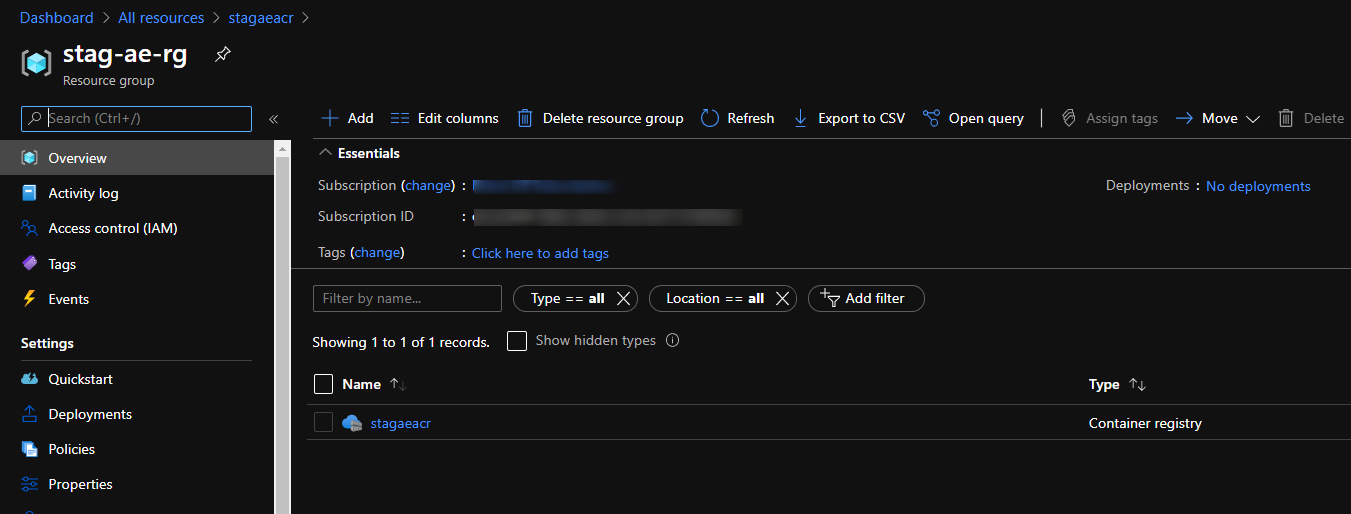Screen dimensions: 1351x514
Task: Click the Events lightning icon
Action: coord(29,299)
